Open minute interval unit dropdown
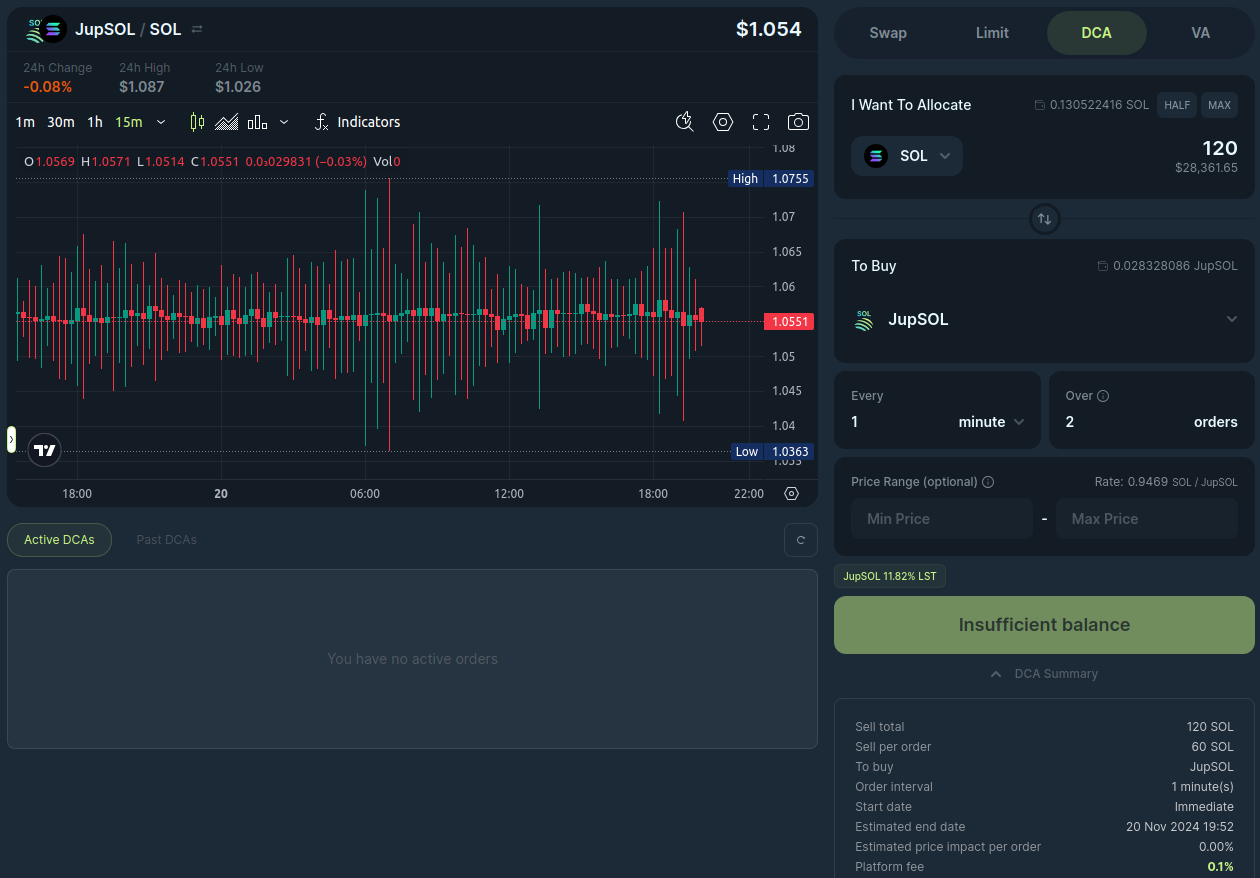The image size is (1260, 878). [x=991, y=422]
